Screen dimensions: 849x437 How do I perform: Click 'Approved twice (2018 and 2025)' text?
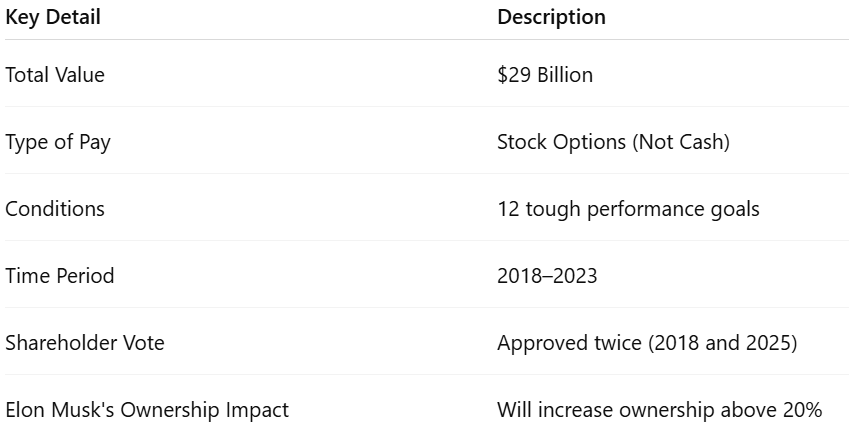[x=647, y=343]
